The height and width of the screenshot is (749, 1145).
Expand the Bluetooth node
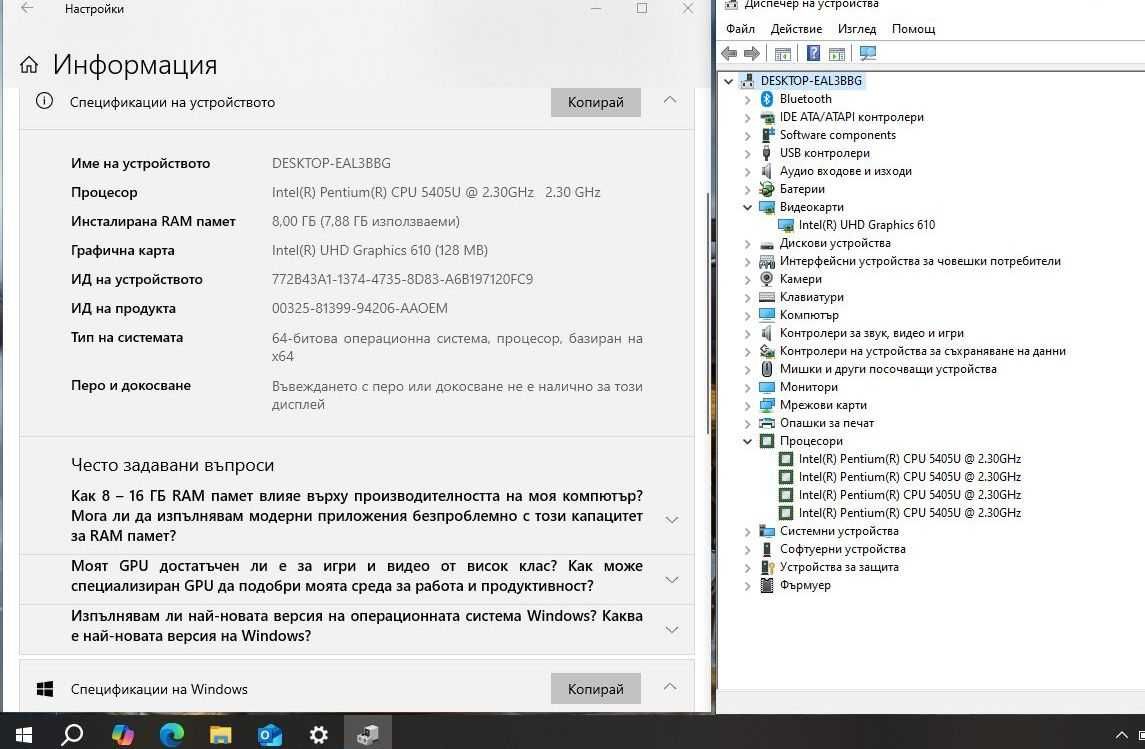pos(747,99)
